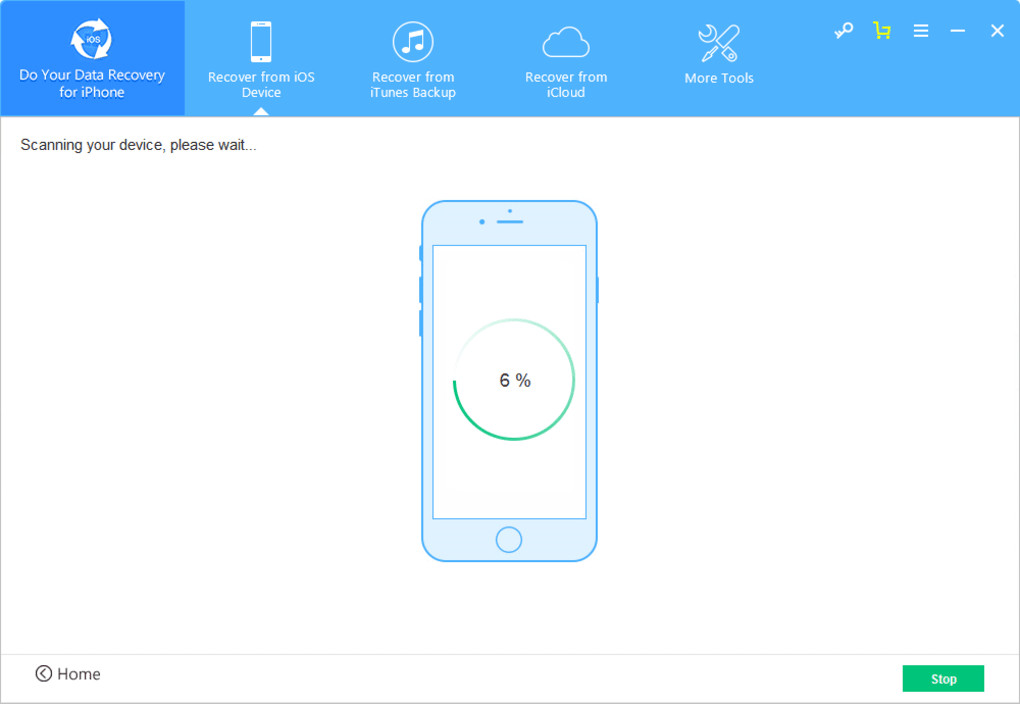Click the 6 % progress value
This screenshot has height=704, width=1020.
[515, 380]
